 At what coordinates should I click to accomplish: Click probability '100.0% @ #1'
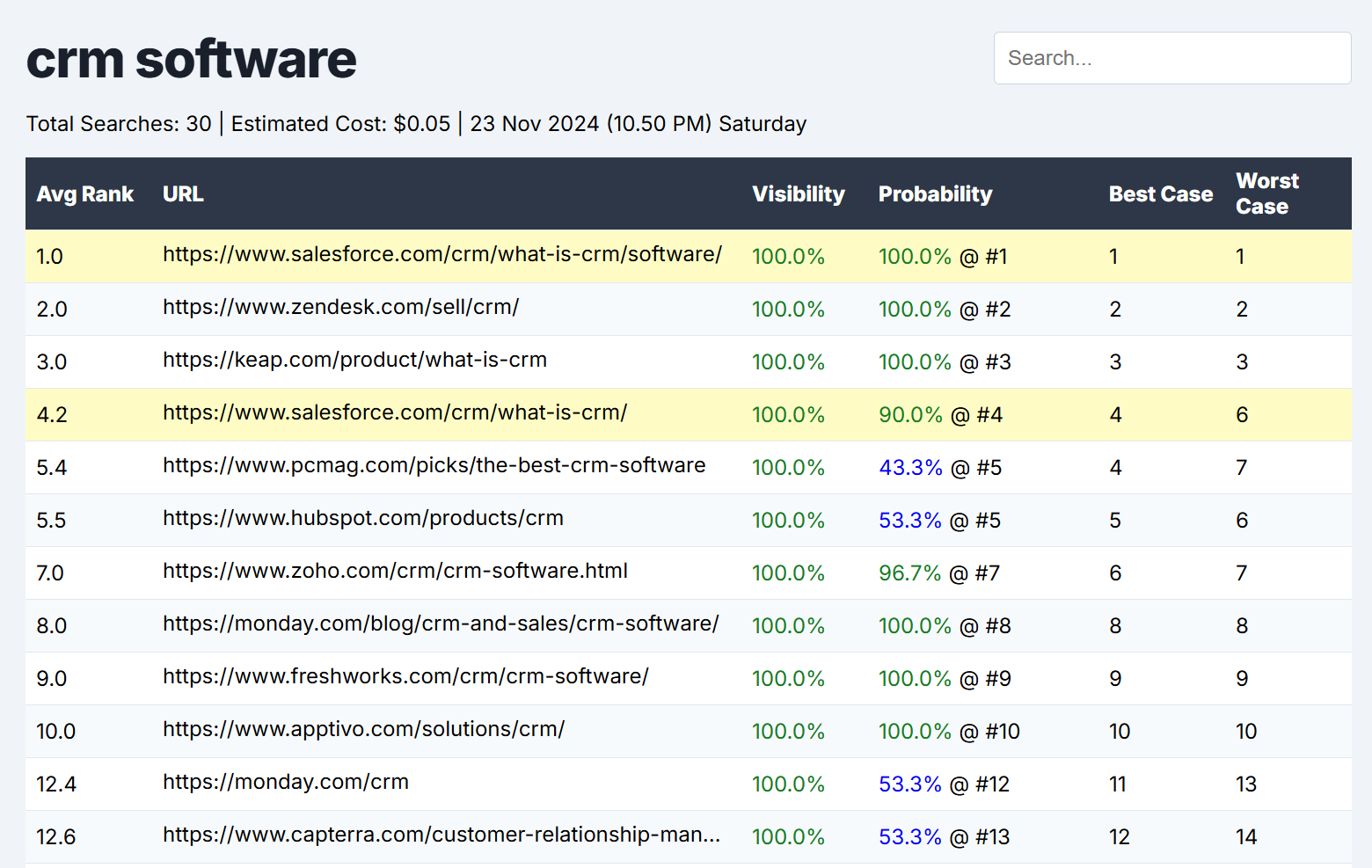(x=943, y=257)
